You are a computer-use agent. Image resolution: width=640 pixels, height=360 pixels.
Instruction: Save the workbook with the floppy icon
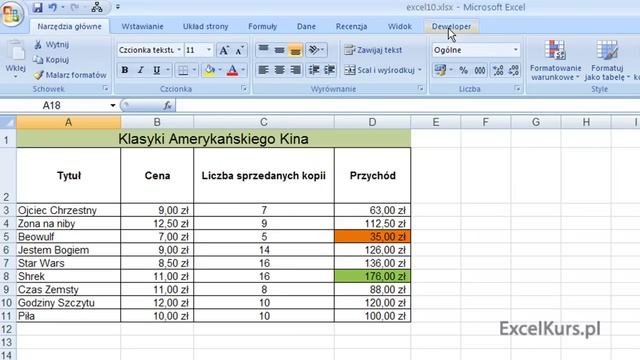tap(37, 7)
